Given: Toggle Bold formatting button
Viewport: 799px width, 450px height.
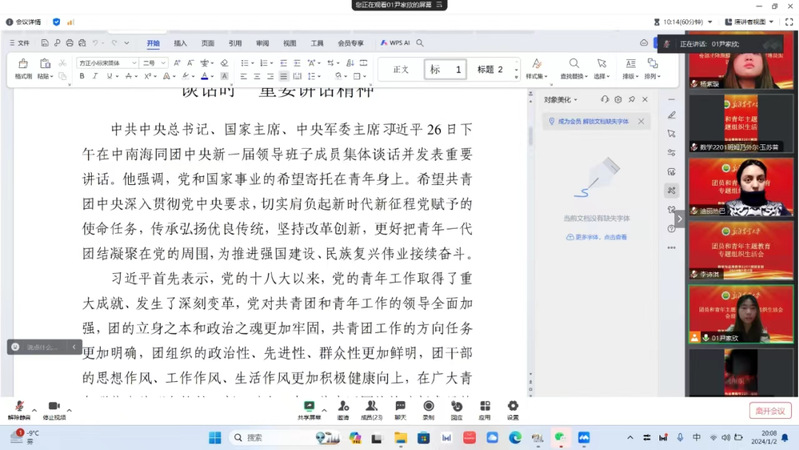Looking at the screenshot, I should [82, 76].
